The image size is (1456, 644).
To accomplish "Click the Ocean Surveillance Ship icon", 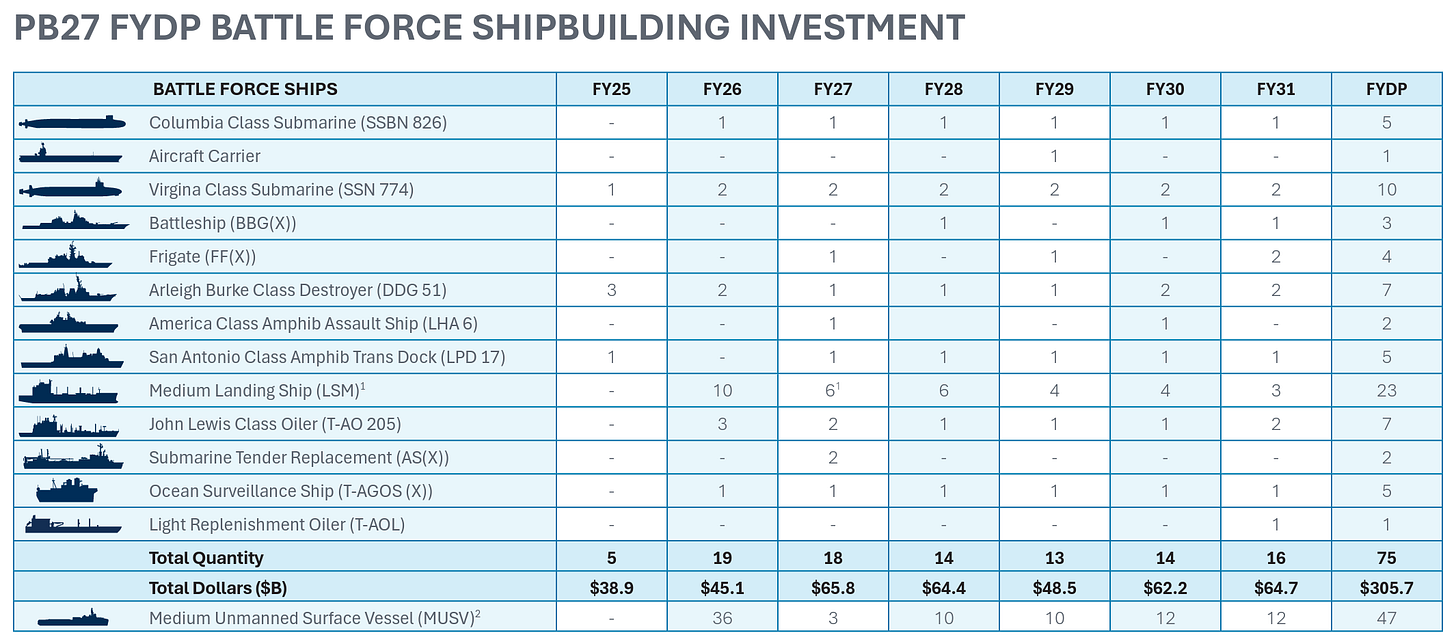I will pos(67,490).
